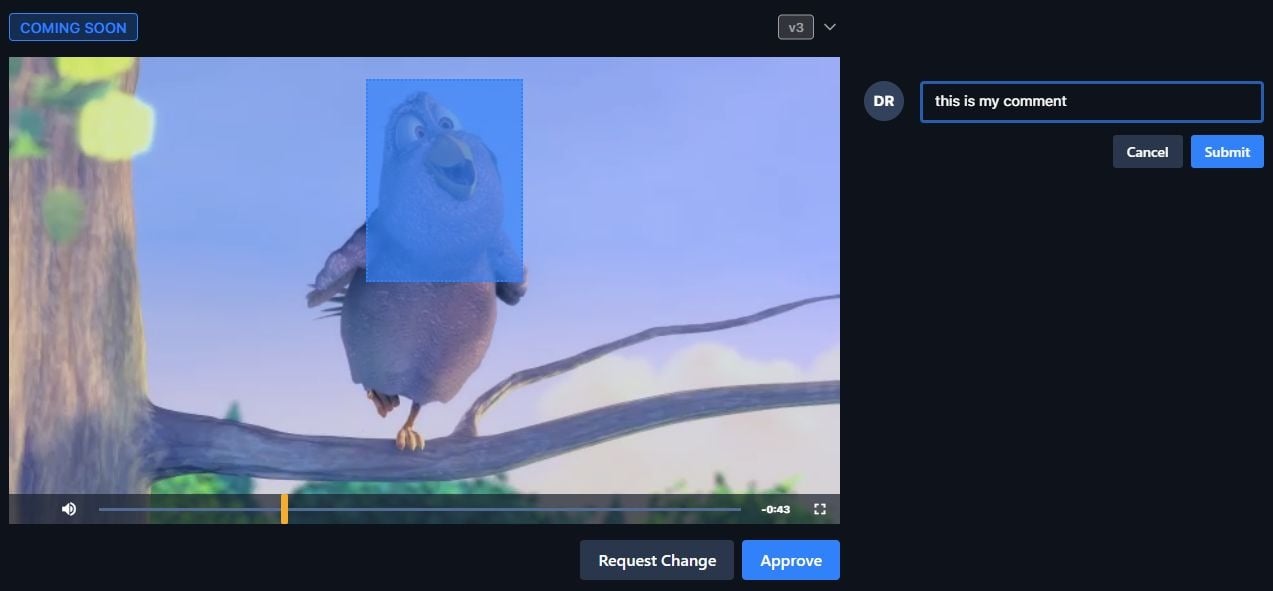Image resolution: width=1273 pixels, height=591 pixels.
Task: Click the DR user avatar
Action: [884, 101]
